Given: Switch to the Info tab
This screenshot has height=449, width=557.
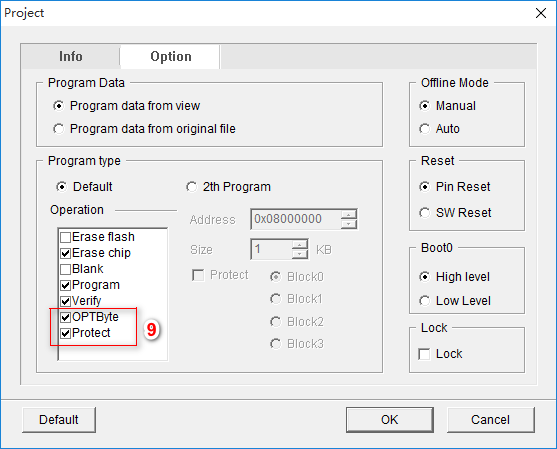Looking at the screenshot, I should tap(70, 56).
